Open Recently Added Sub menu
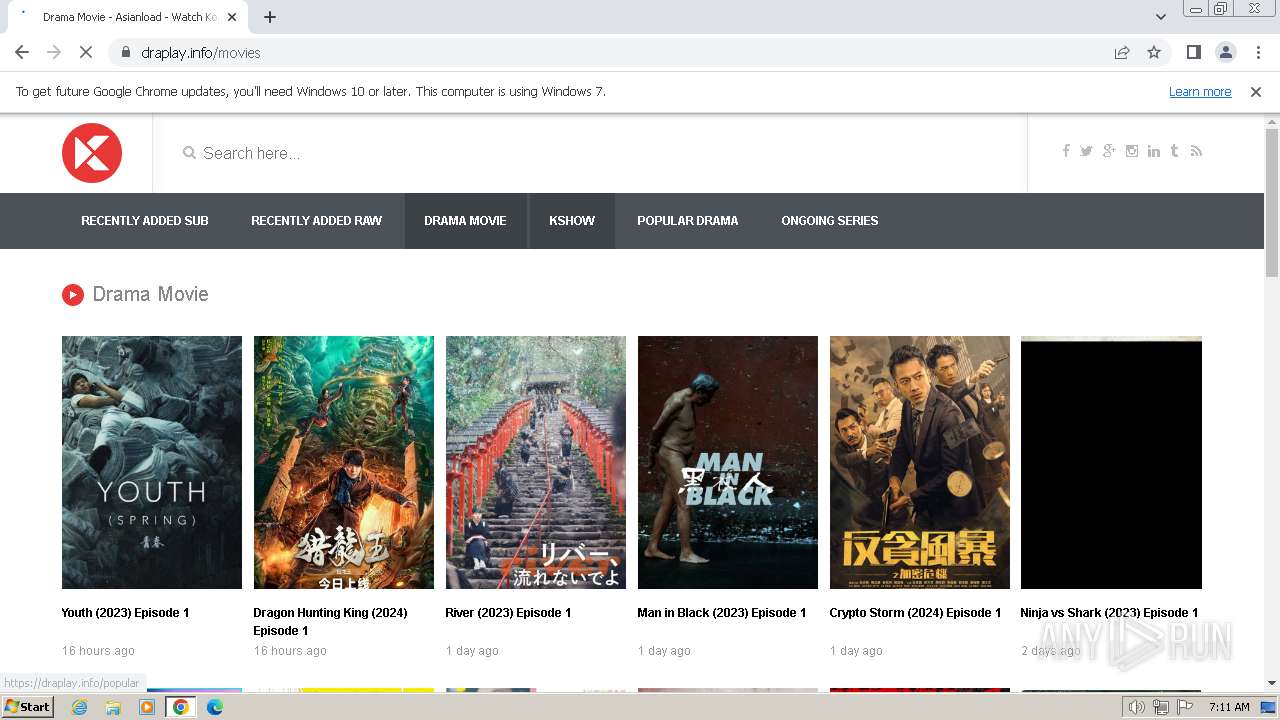Viewport: 1280px width, 720px height. pyautogui.click(x=145, y=221)
